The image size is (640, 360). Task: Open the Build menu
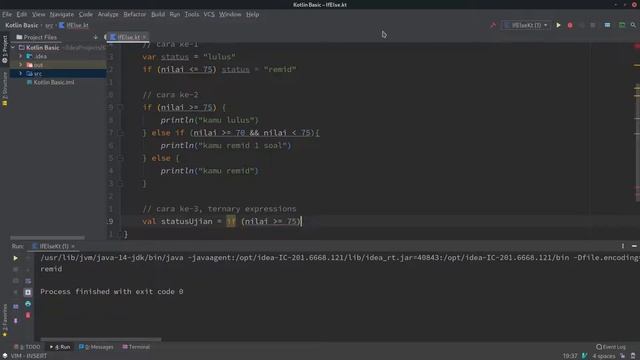tap(158, 14)
